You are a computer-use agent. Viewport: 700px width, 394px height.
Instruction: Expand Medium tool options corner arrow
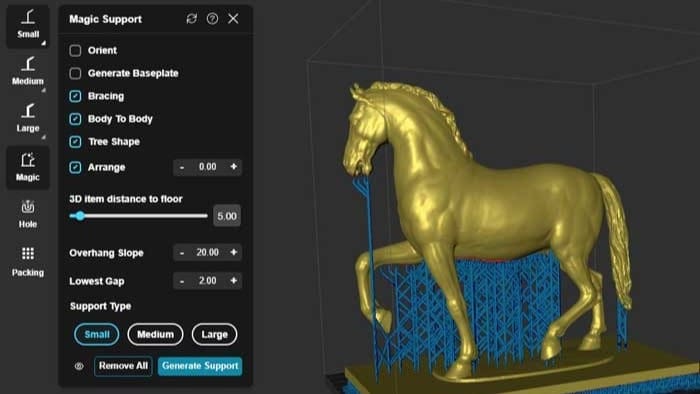[x=44, y=90]
